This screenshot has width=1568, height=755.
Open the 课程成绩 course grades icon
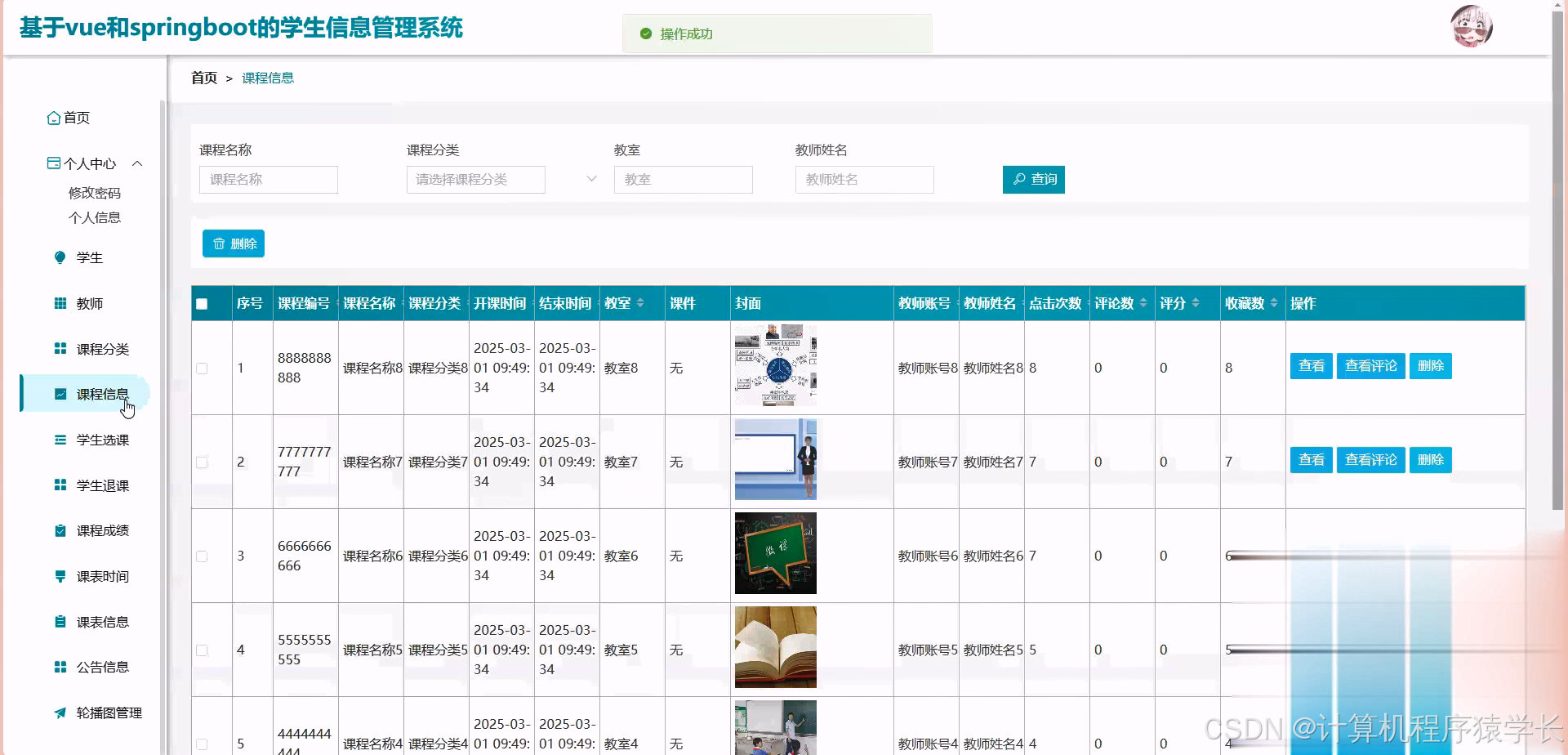[x=60, y=529]
